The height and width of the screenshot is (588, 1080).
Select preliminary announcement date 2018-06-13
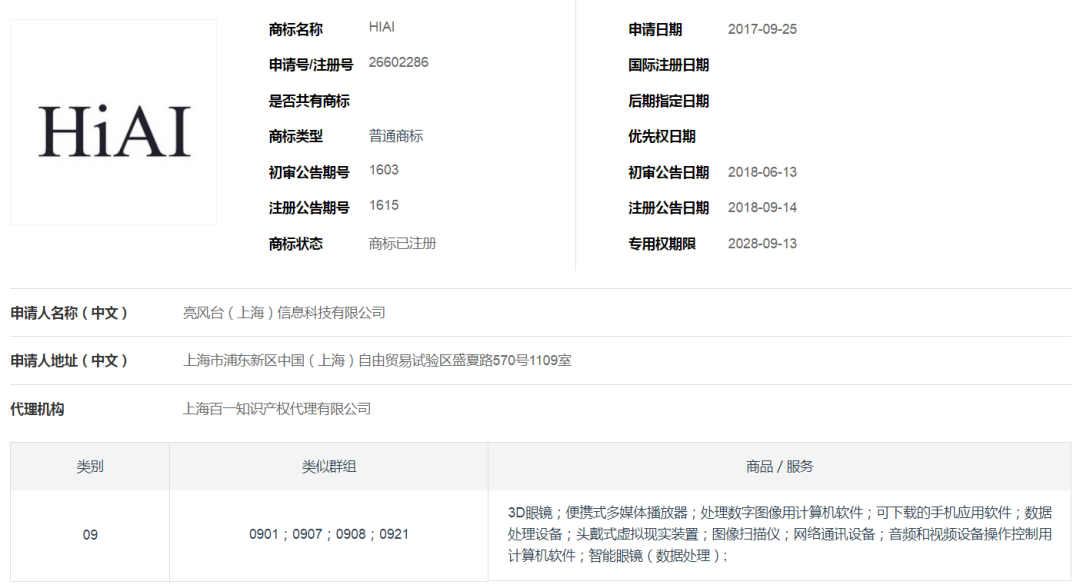point(762,172)
